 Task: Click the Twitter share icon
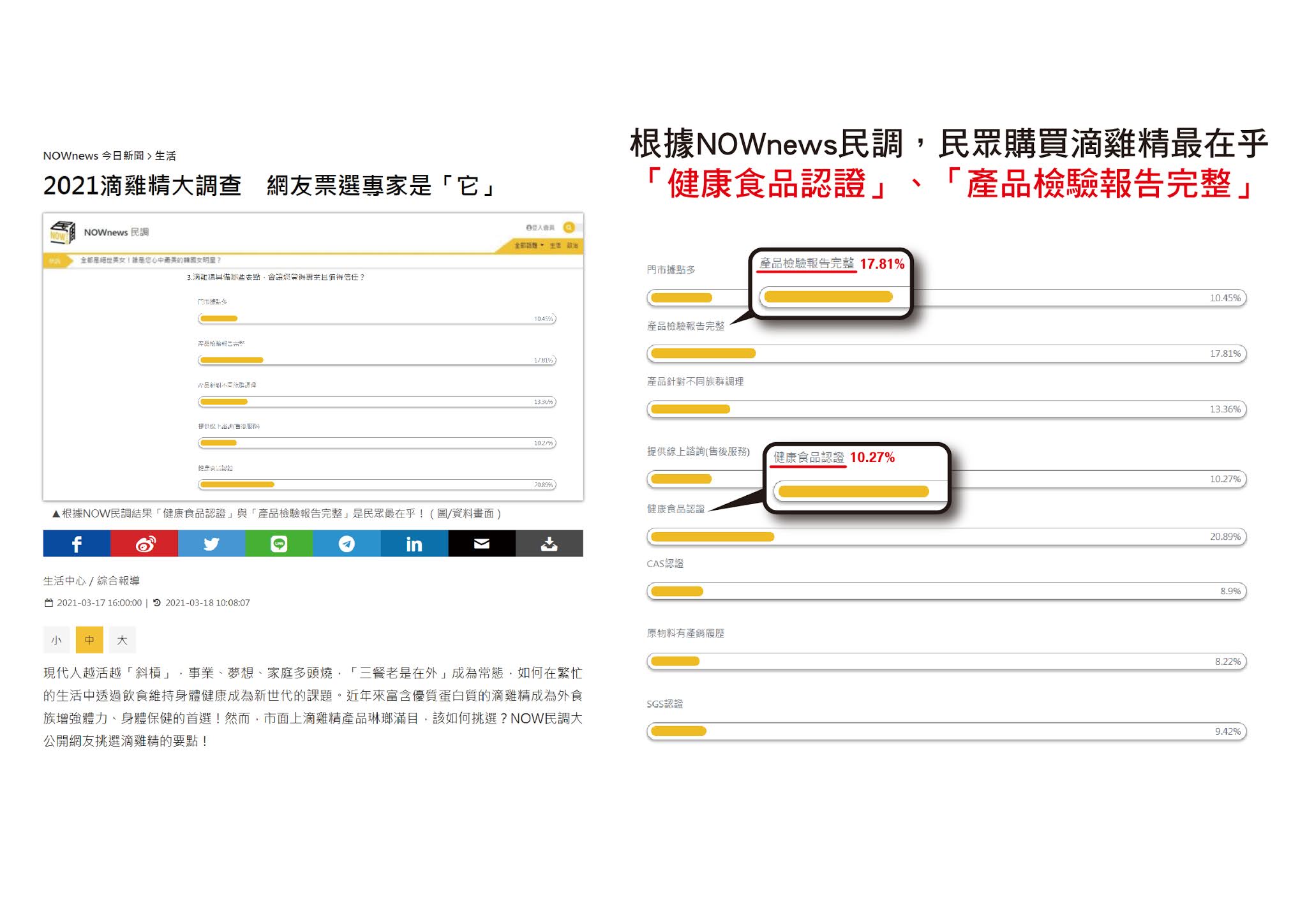211,544
